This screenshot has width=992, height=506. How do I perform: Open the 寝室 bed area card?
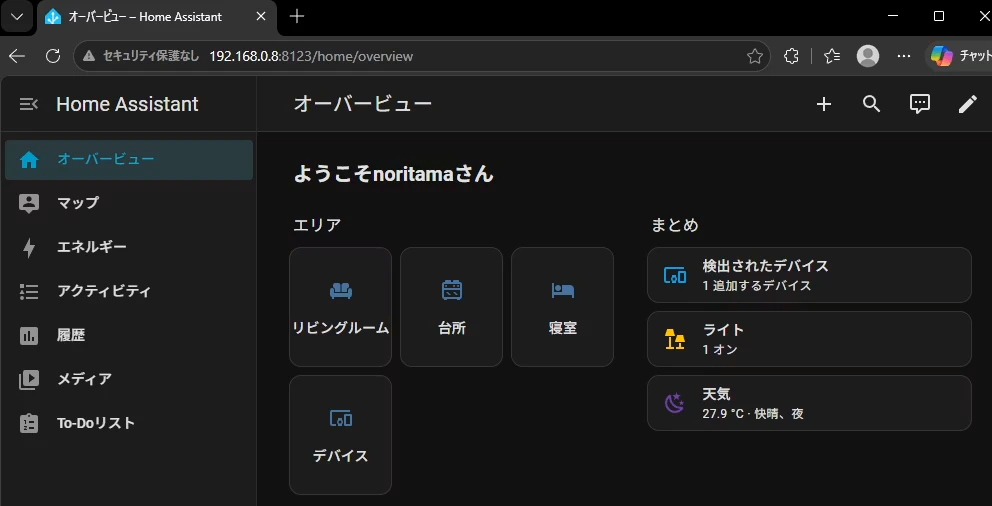point(562,307)
